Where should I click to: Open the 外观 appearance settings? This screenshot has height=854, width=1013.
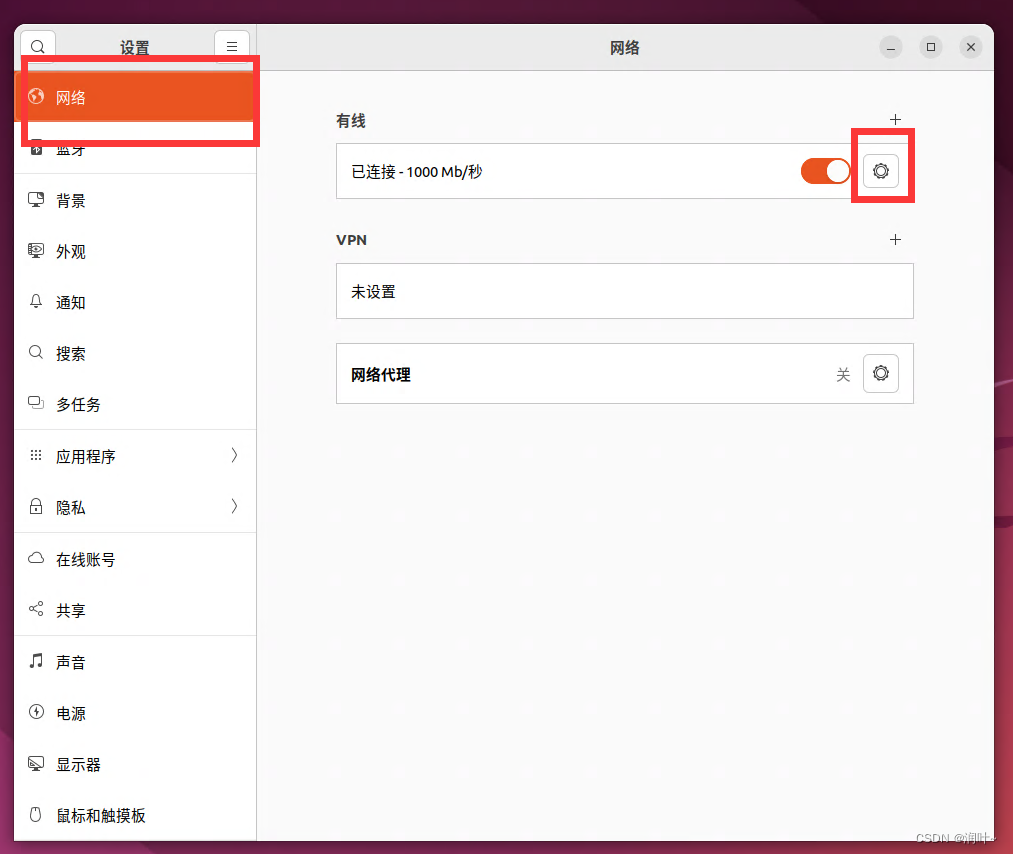pos(135,251)
